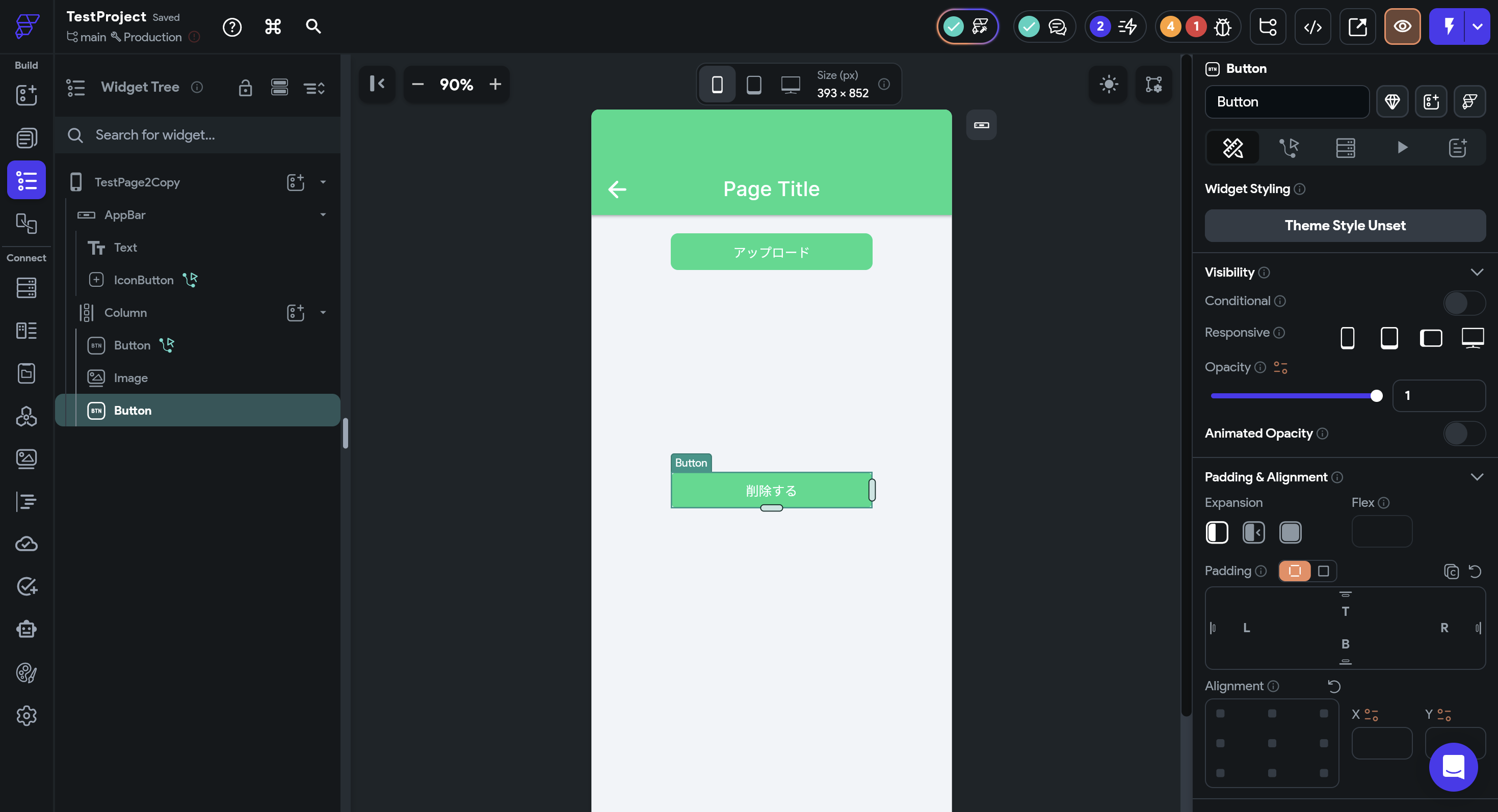The image size is (1498, 812).
Task: Select the tablet canvas size icon
Action: (754, 85)
